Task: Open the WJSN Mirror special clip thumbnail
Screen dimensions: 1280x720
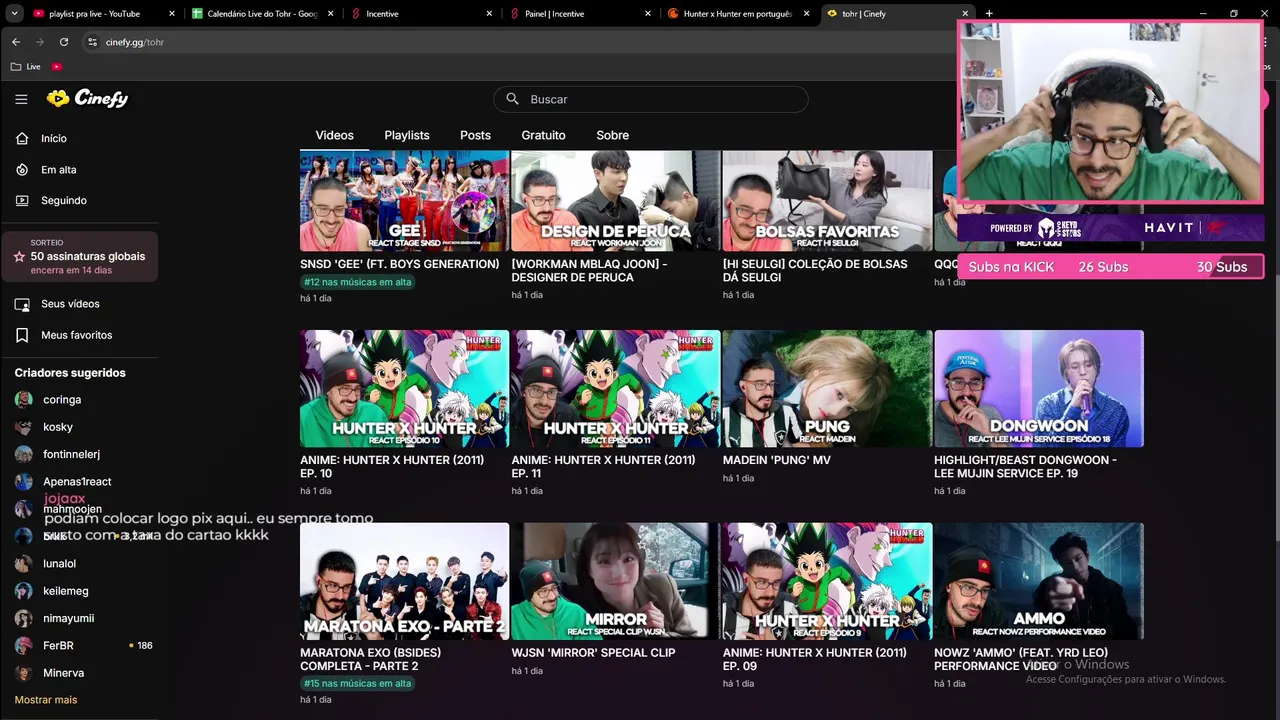Action: (616, 581)
